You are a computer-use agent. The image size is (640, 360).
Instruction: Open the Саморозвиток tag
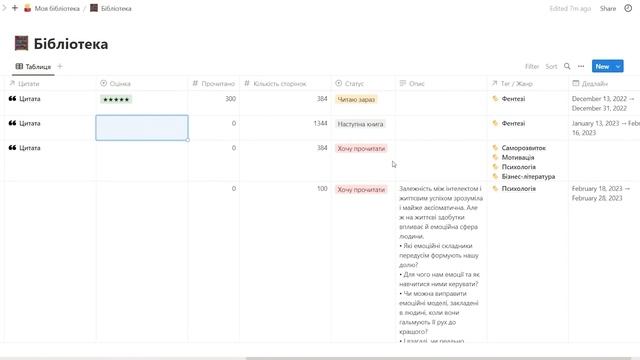click(523, 148)
